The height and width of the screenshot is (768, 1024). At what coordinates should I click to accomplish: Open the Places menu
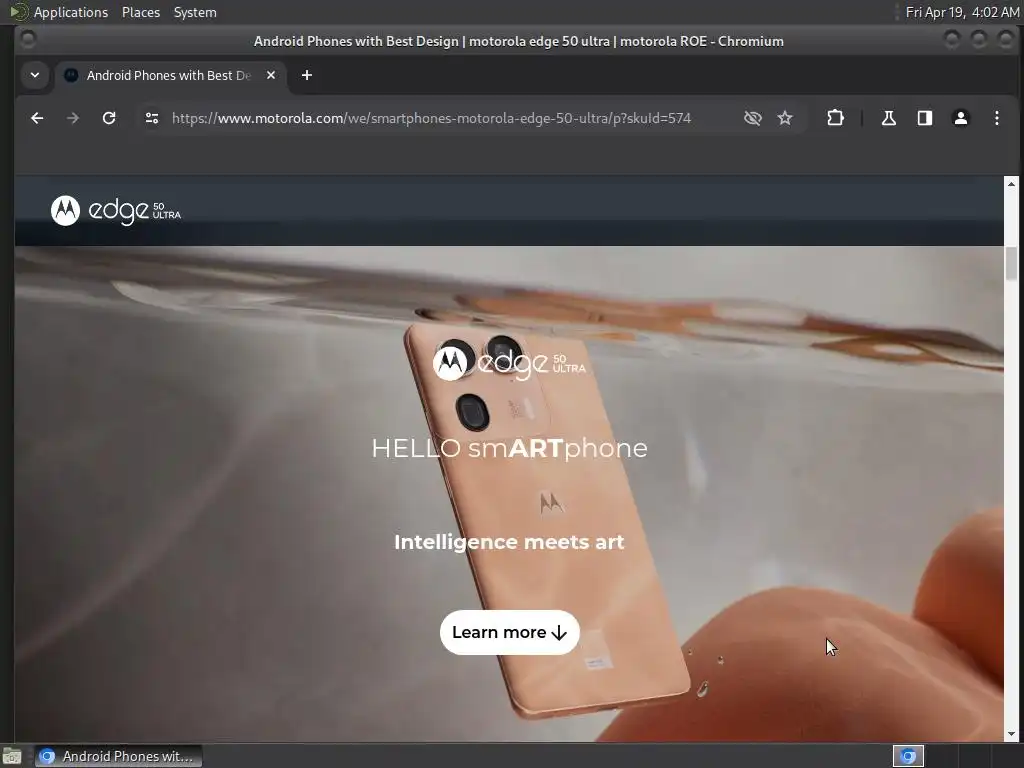(140, 12)
